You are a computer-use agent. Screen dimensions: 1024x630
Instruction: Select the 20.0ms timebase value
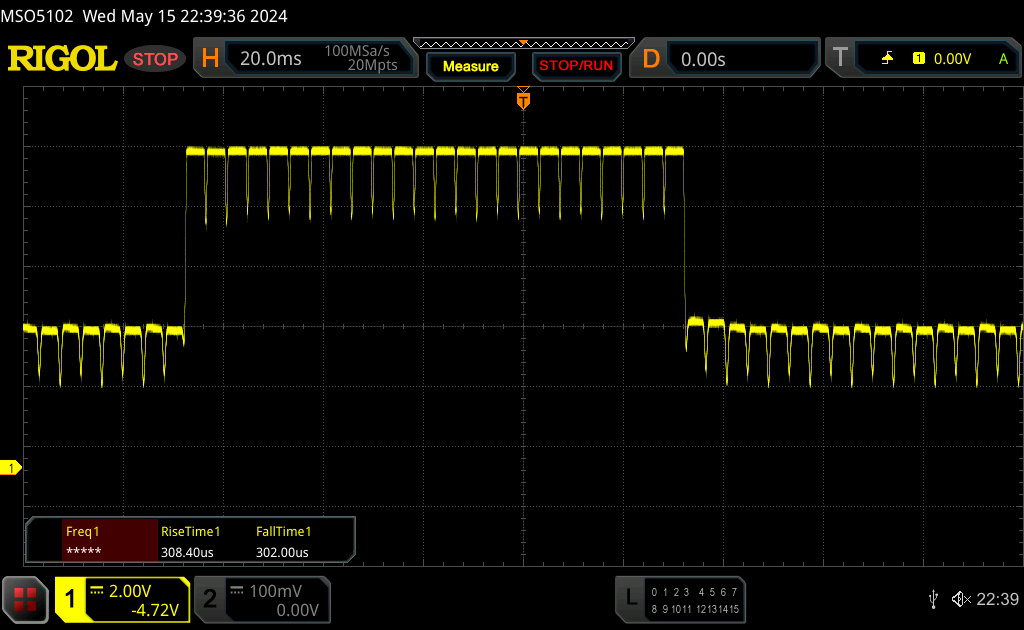pos(270,59)
